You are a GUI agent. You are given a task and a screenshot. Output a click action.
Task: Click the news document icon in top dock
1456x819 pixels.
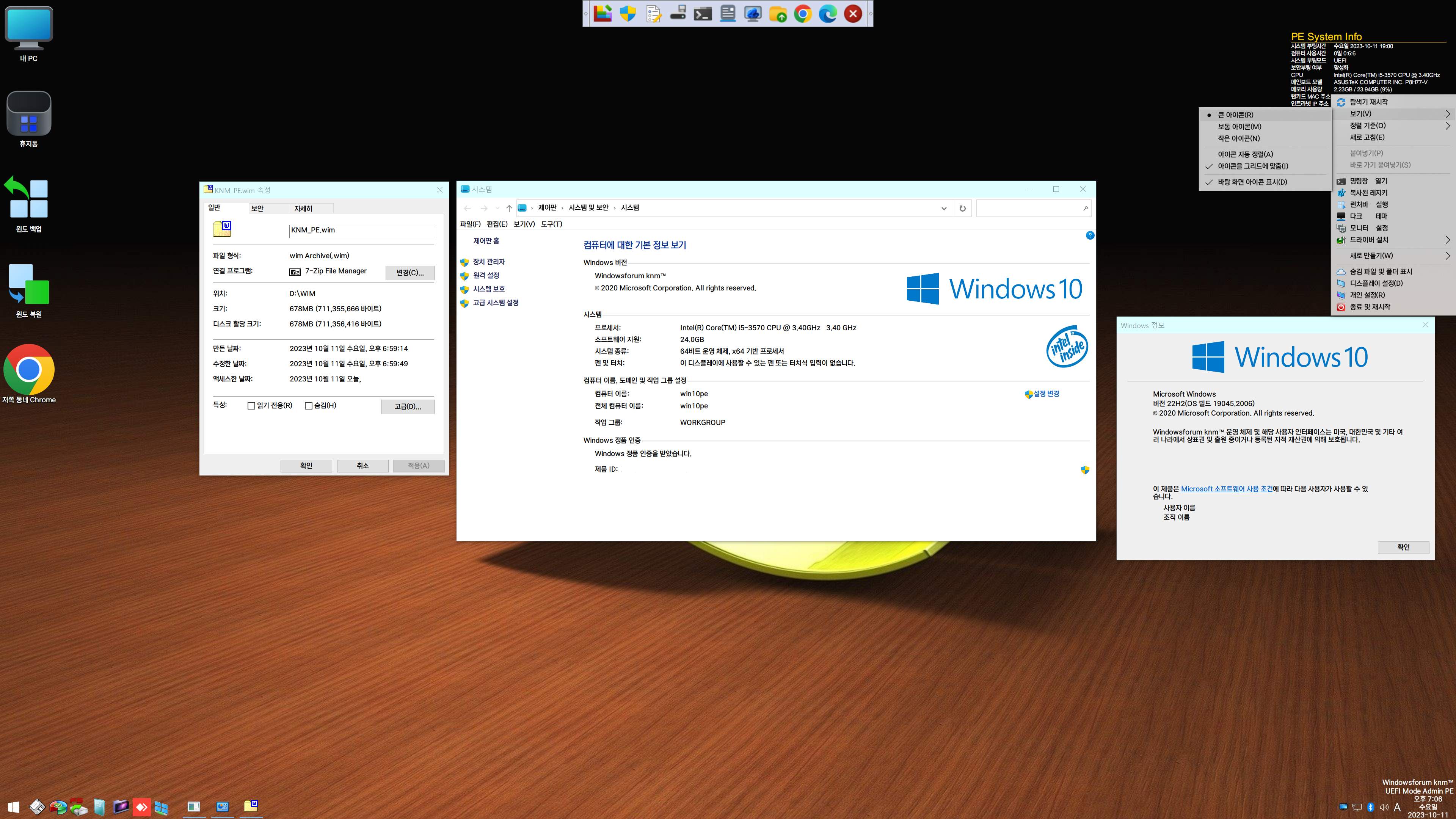728,14
